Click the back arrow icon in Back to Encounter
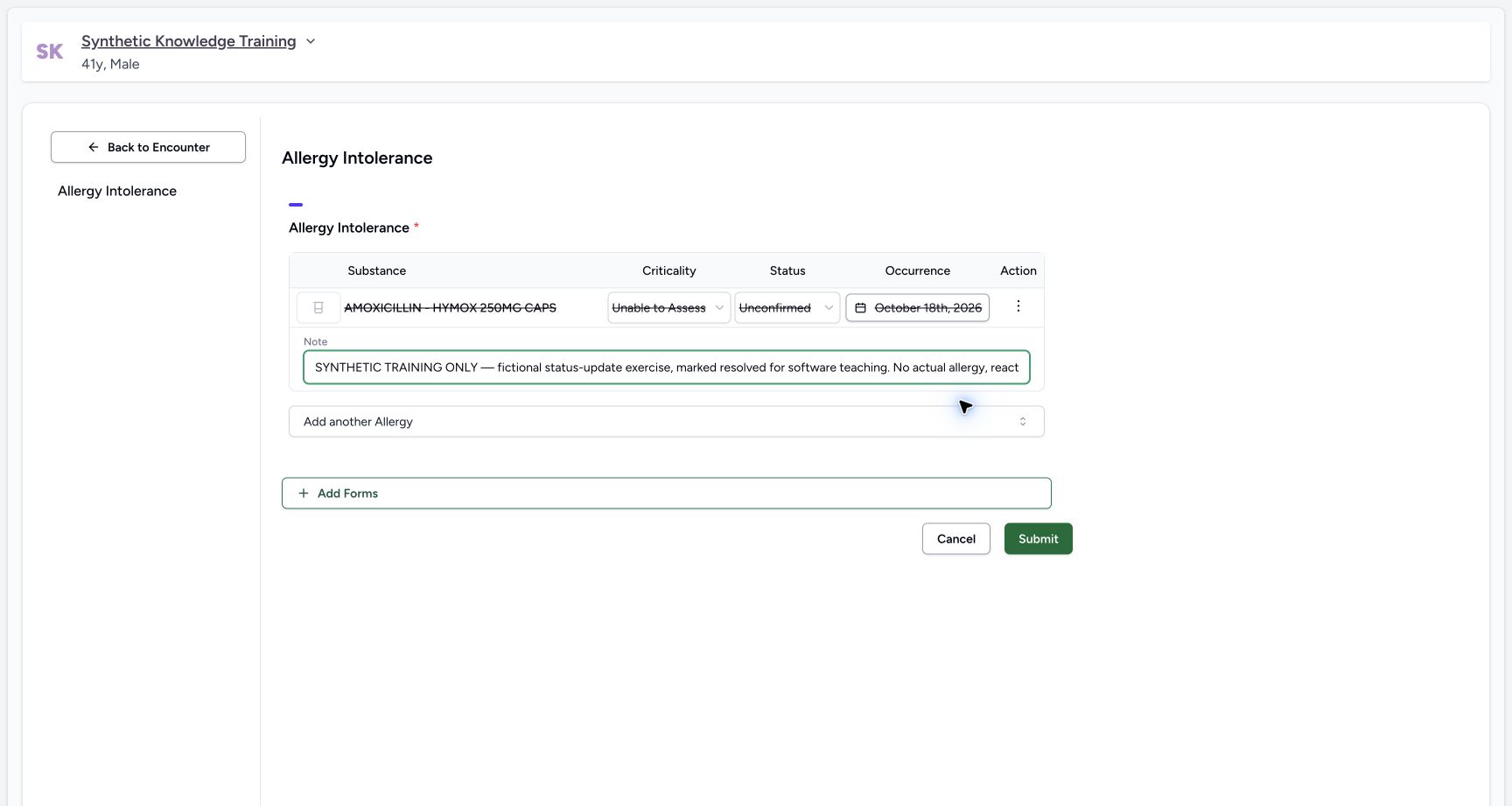1512x806 pixels. [94, 147]
